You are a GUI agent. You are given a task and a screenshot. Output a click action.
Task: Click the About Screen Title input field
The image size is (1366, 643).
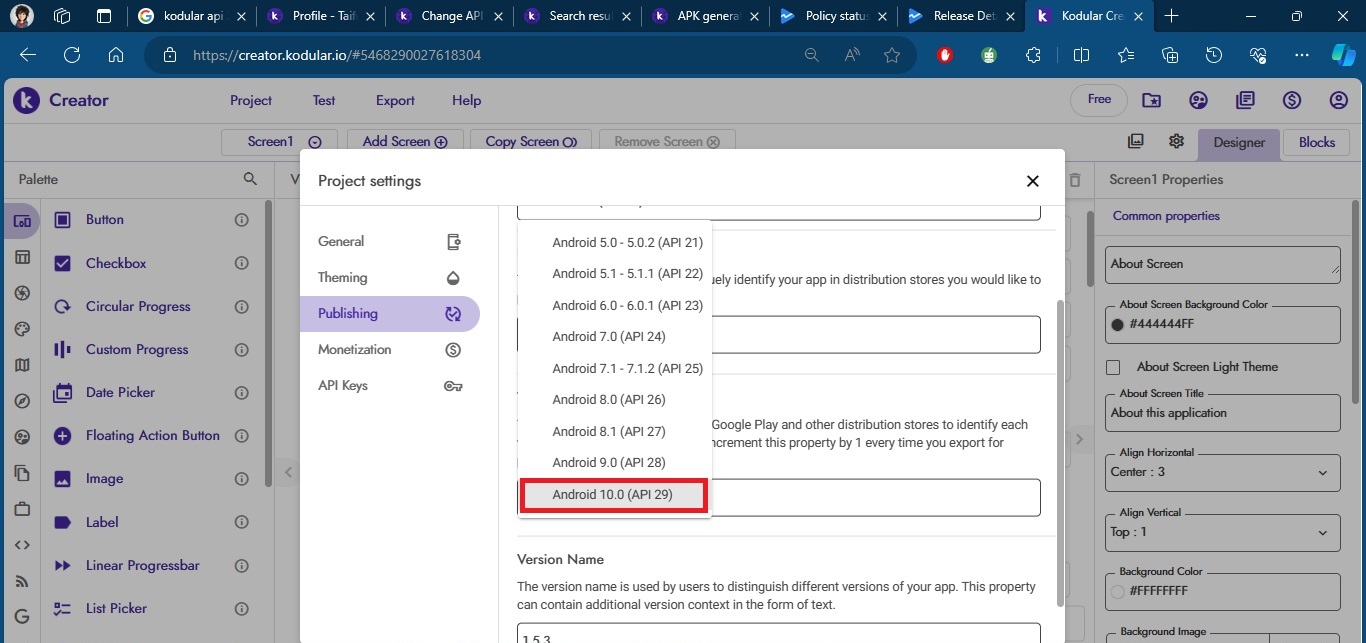coord(1222,413)
